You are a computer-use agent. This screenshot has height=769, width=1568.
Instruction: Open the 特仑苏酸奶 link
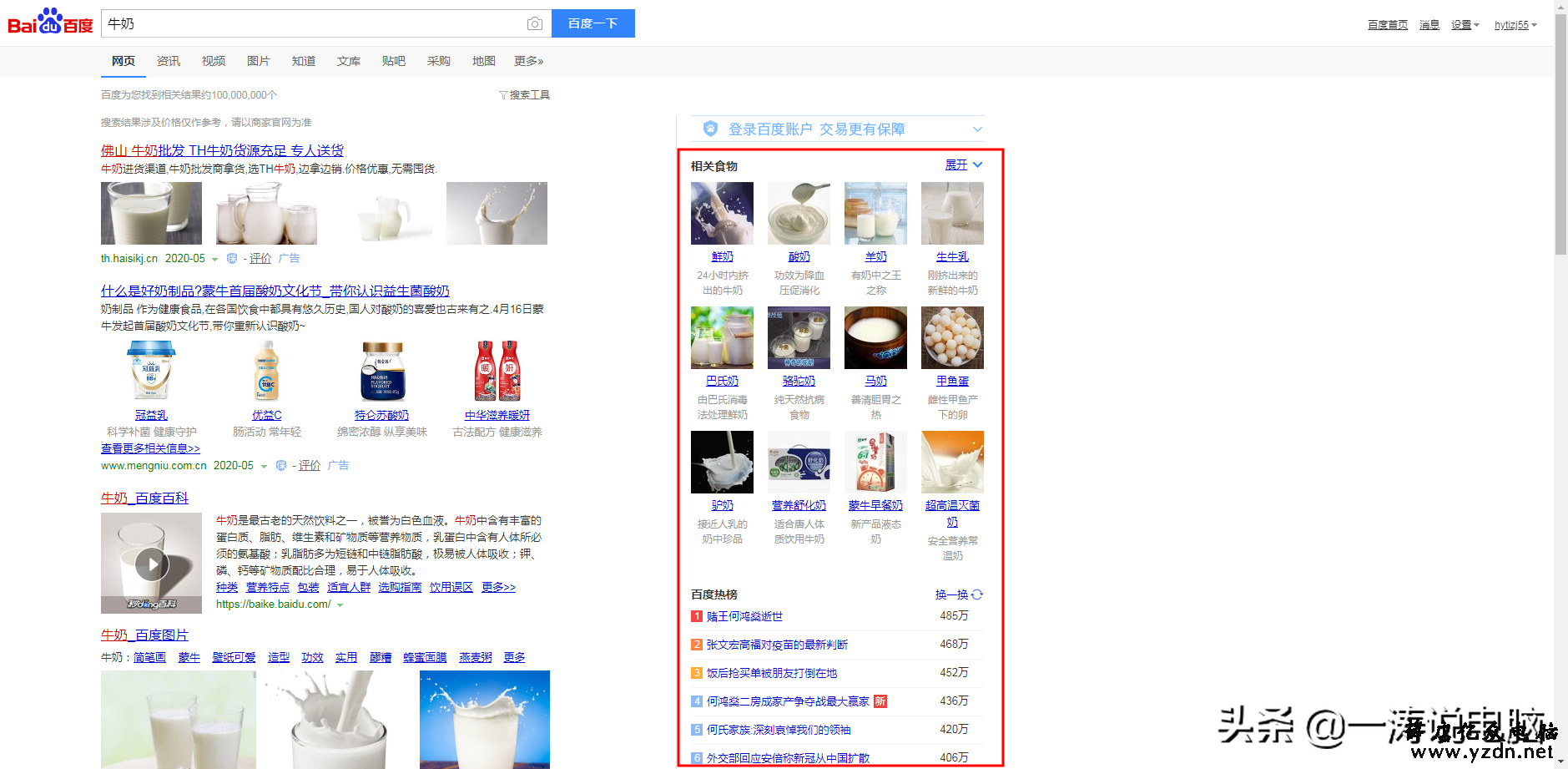pos(381,415)
